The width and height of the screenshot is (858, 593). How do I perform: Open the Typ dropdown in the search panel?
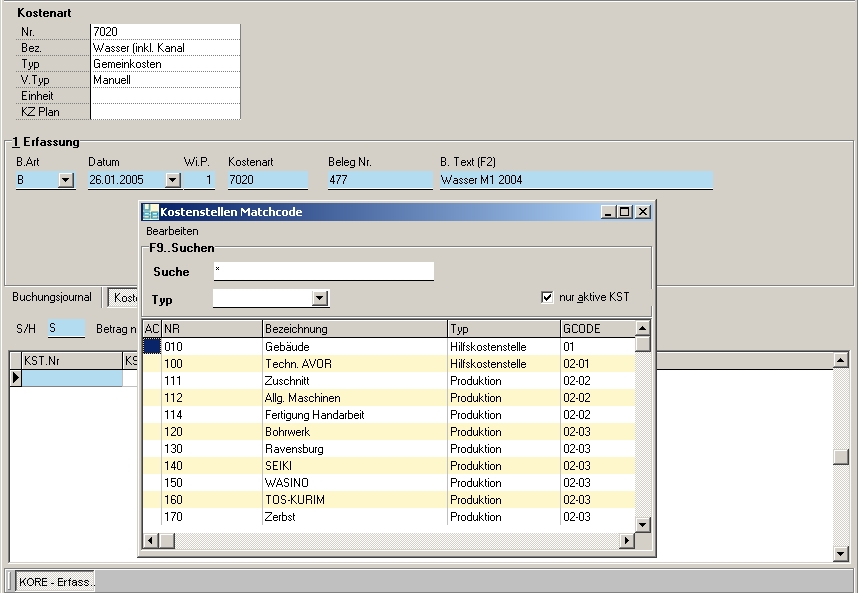click(319, 299)
